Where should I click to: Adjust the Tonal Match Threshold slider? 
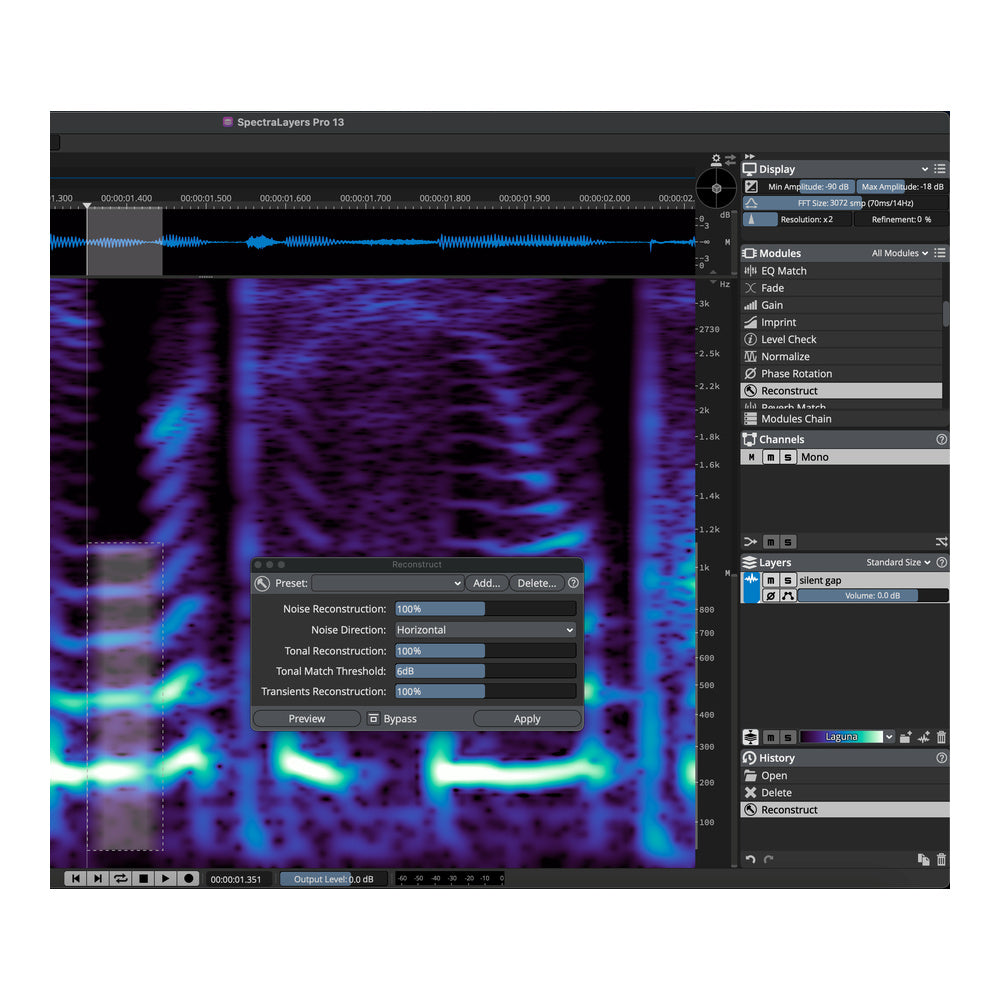(485, 671)
